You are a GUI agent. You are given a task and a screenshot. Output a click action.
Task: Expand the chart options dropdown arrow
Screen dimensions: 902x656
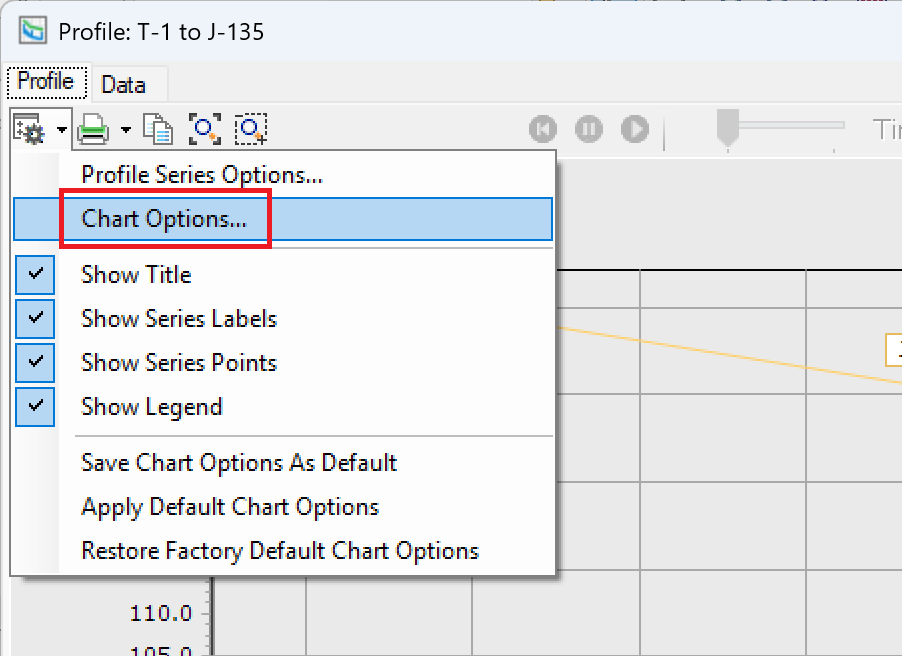[62, 130]
